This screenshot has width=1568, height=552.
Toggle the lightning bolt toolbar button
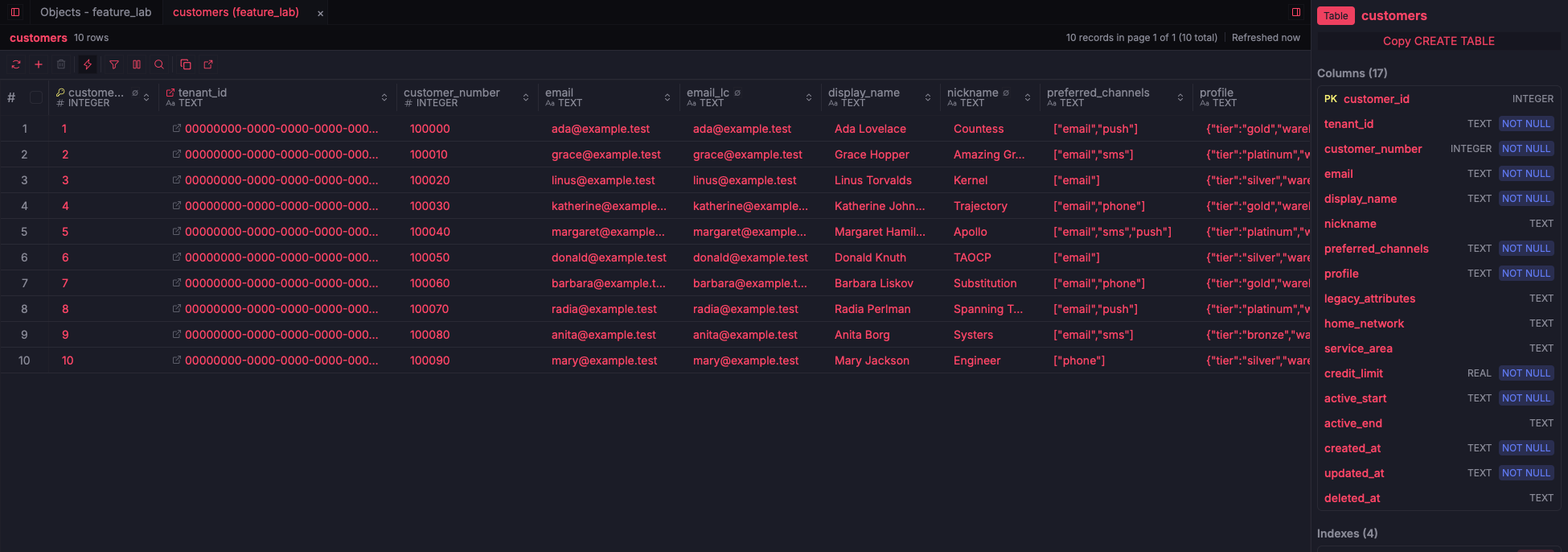88,64
